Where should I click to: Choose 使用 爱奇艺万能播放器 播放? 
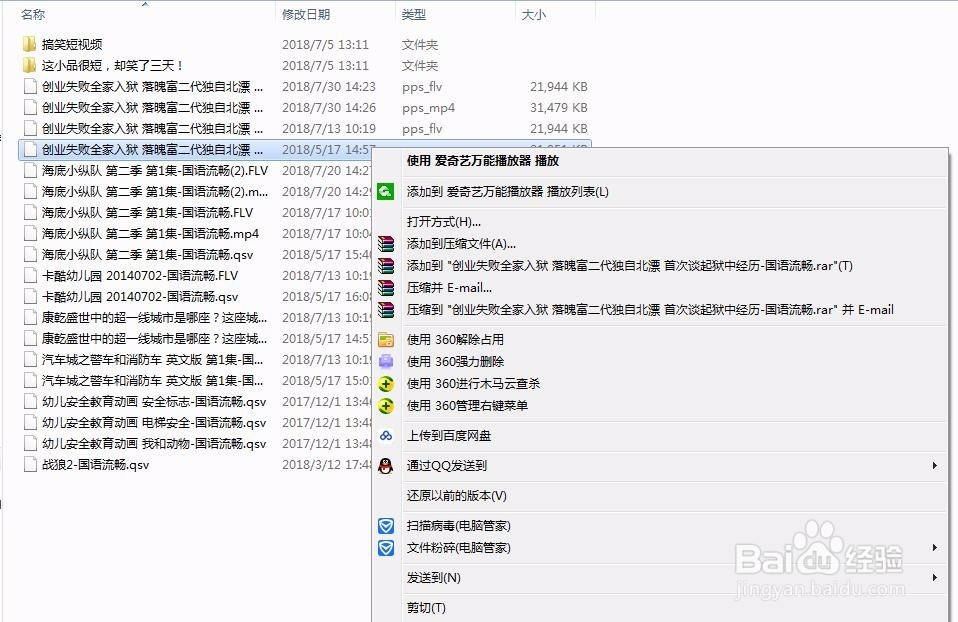[483, 161]
